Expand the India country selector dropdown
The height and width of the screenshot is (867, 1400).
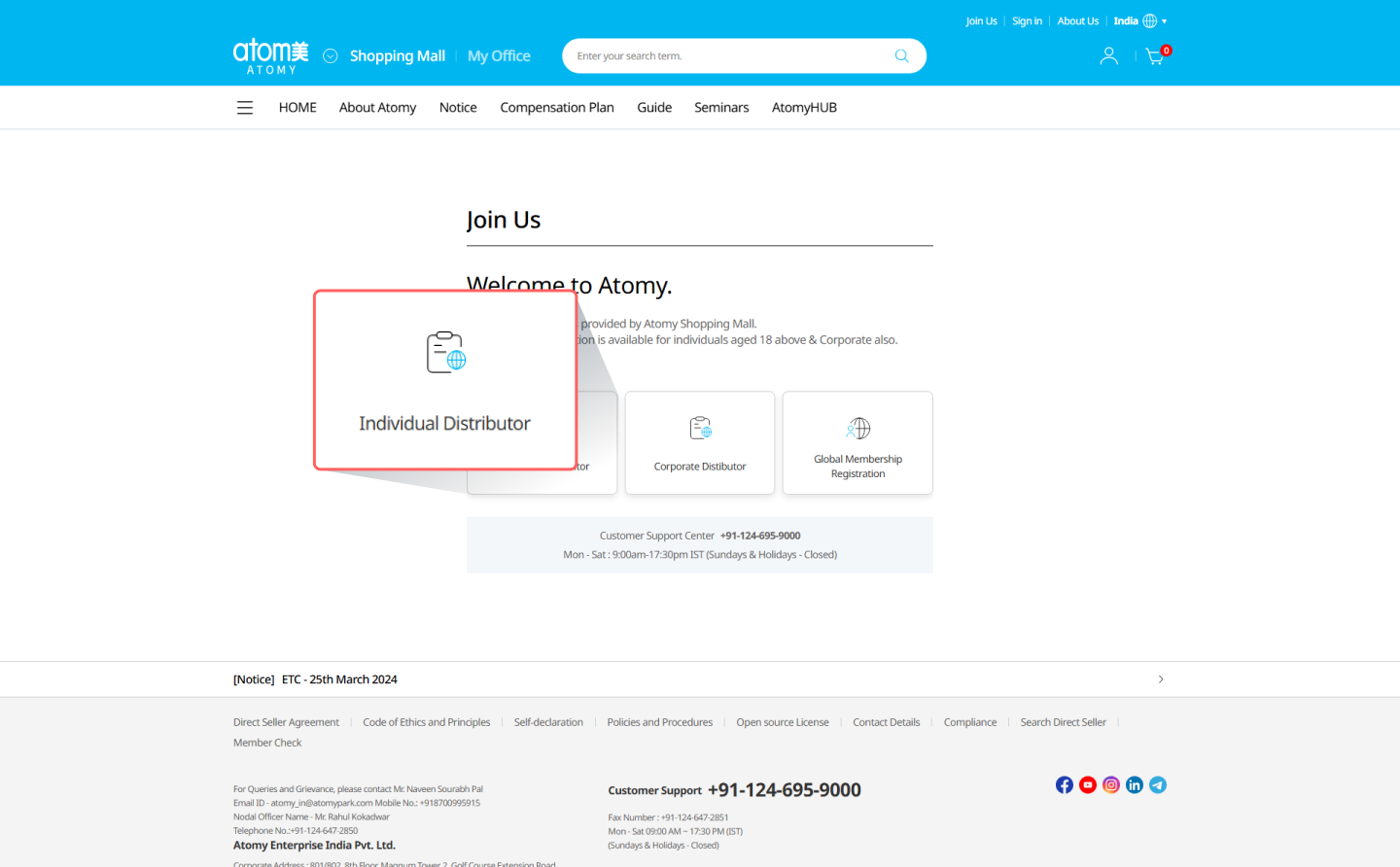click(1163, 20)
